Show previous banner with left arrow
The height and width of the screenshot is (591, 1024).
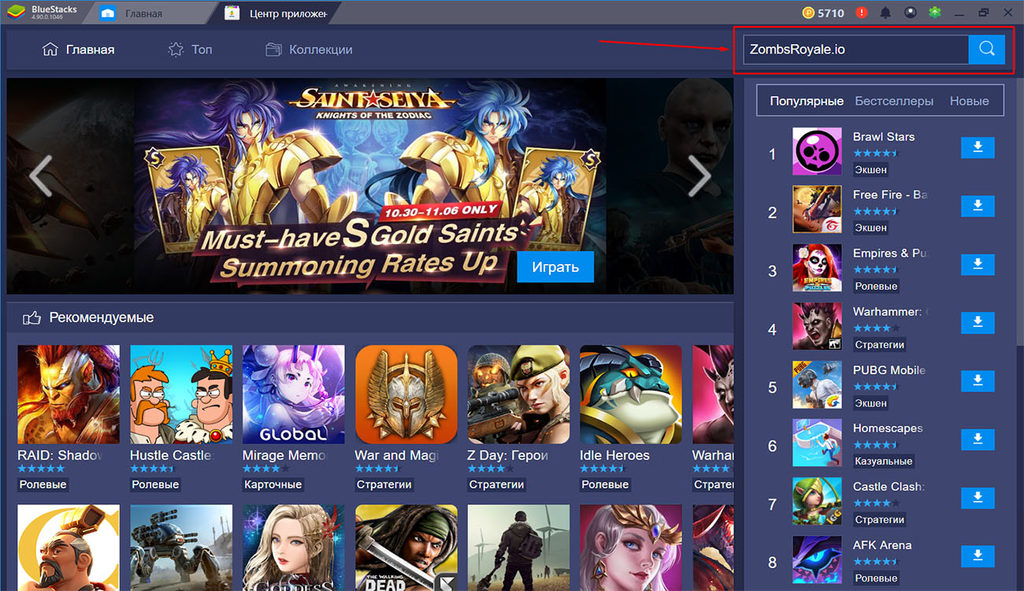coord(41,176)
